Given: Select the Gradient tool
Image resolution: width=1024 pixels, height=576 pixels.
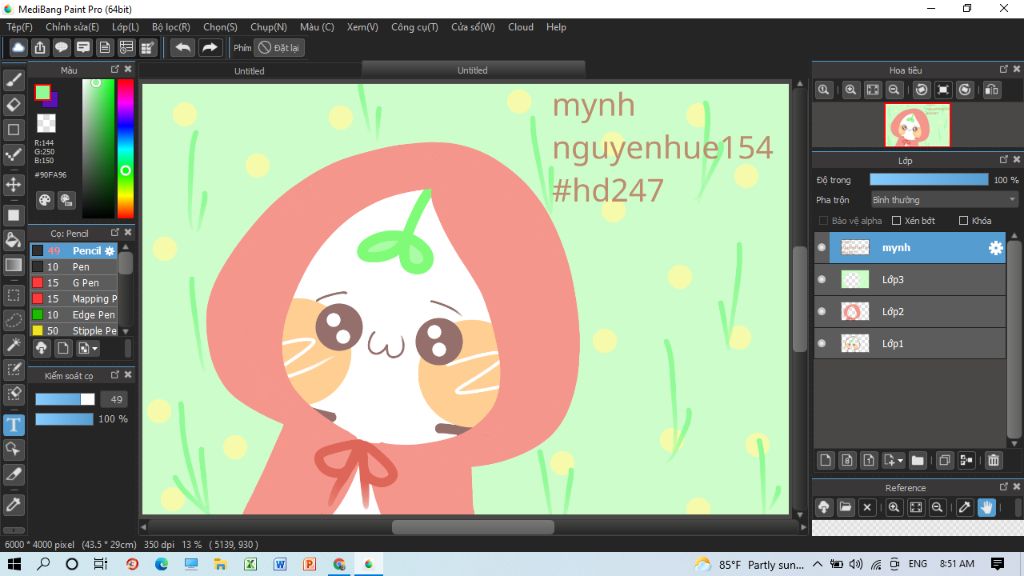Looking at the screenshot, I should coord(14,264).
